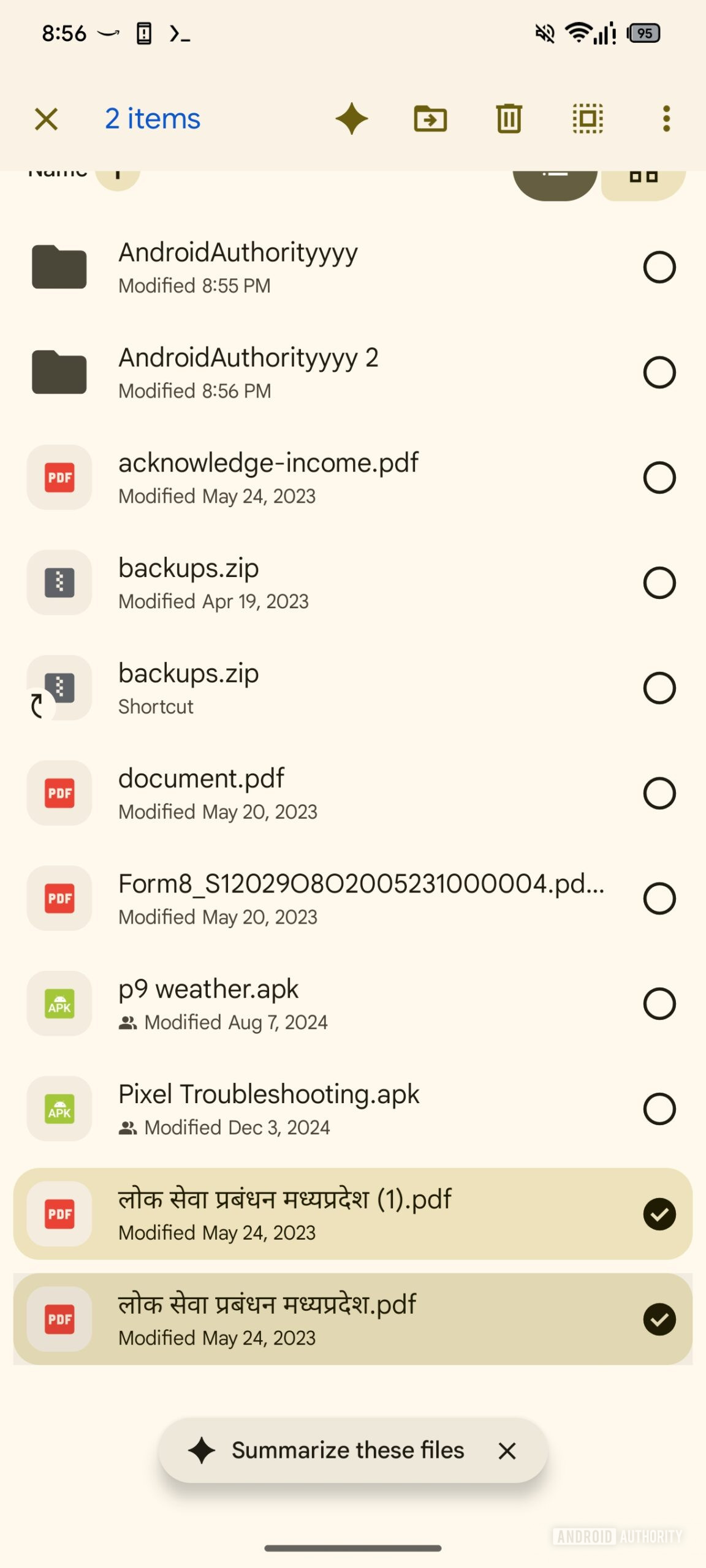Open the AndroidAuthorityyyy 2 folder icon

[59, 372]
